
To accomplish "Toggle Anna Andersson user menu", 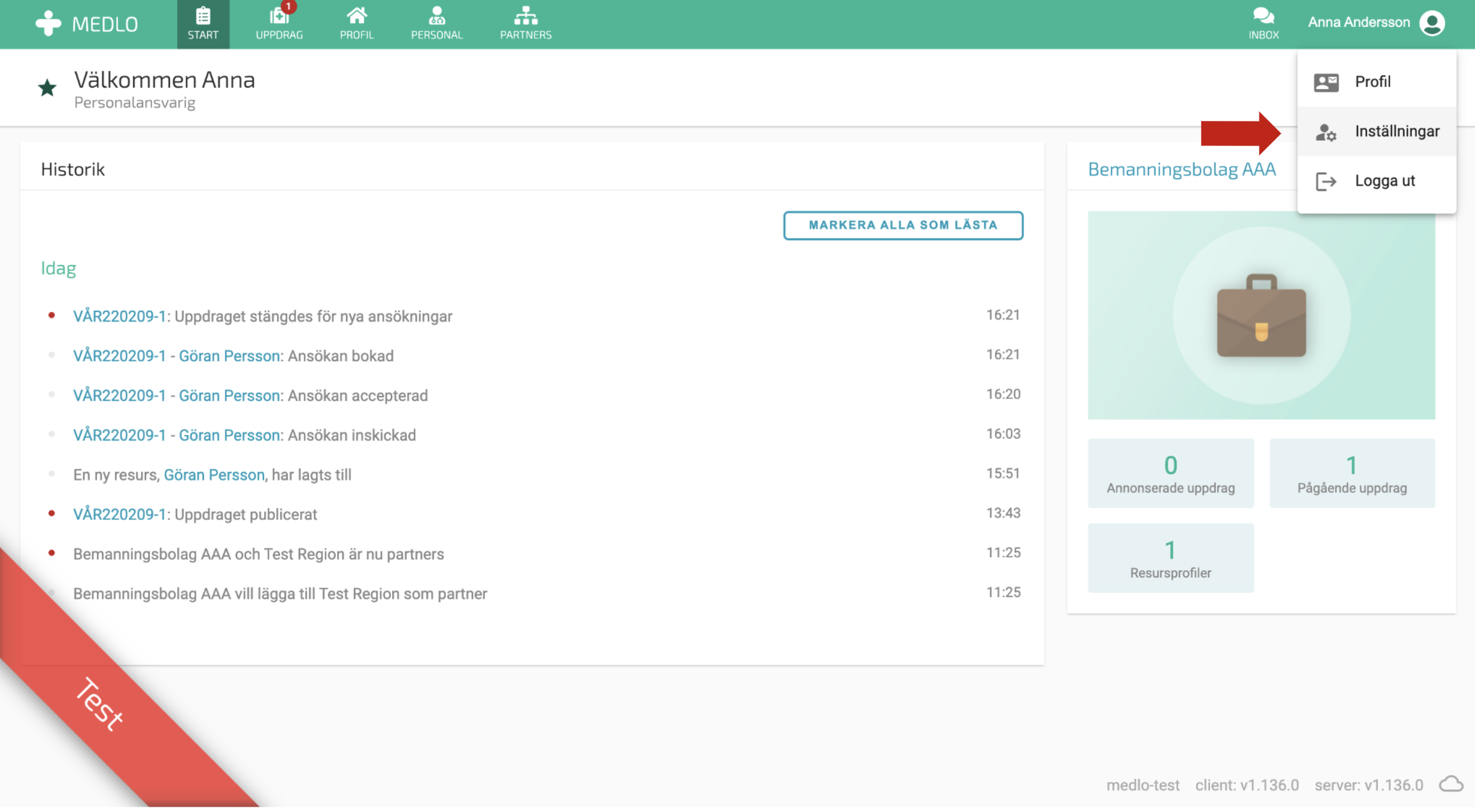I will 1376,23.
